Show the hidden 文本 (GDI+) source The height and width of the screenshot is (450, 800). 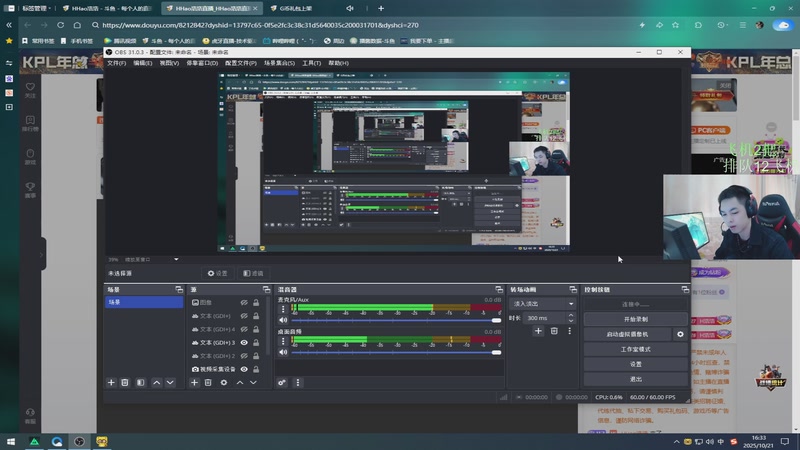point(244,316)
